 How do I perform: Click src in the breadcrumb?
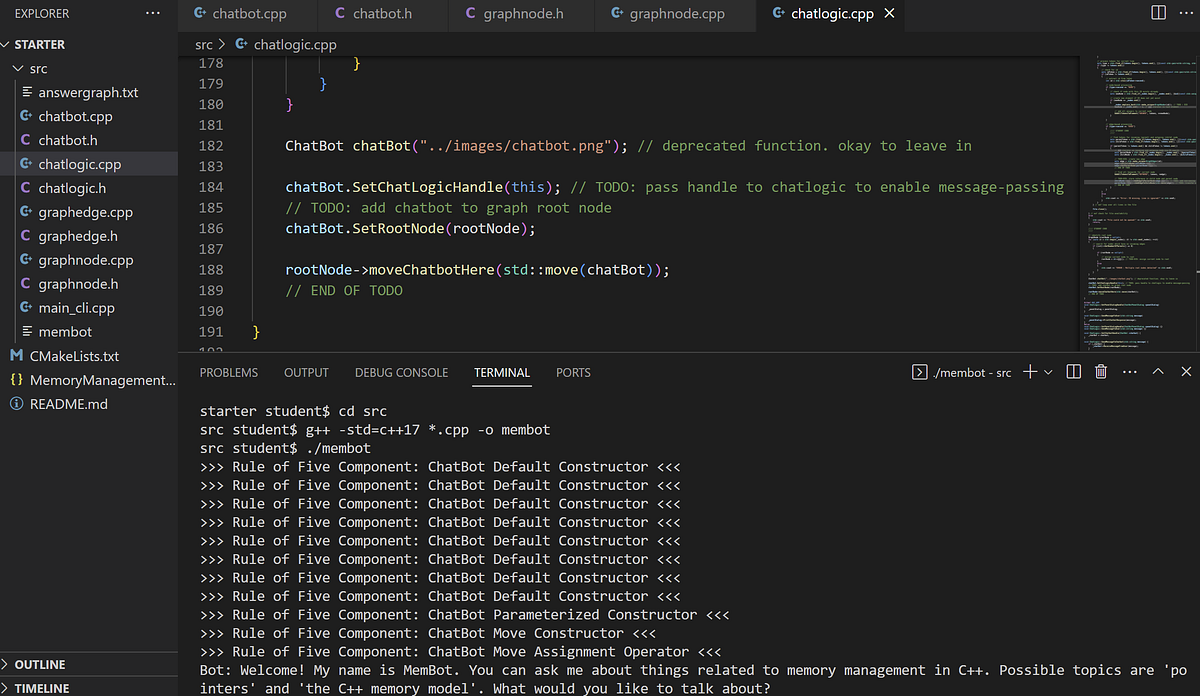tap(204, 45)
